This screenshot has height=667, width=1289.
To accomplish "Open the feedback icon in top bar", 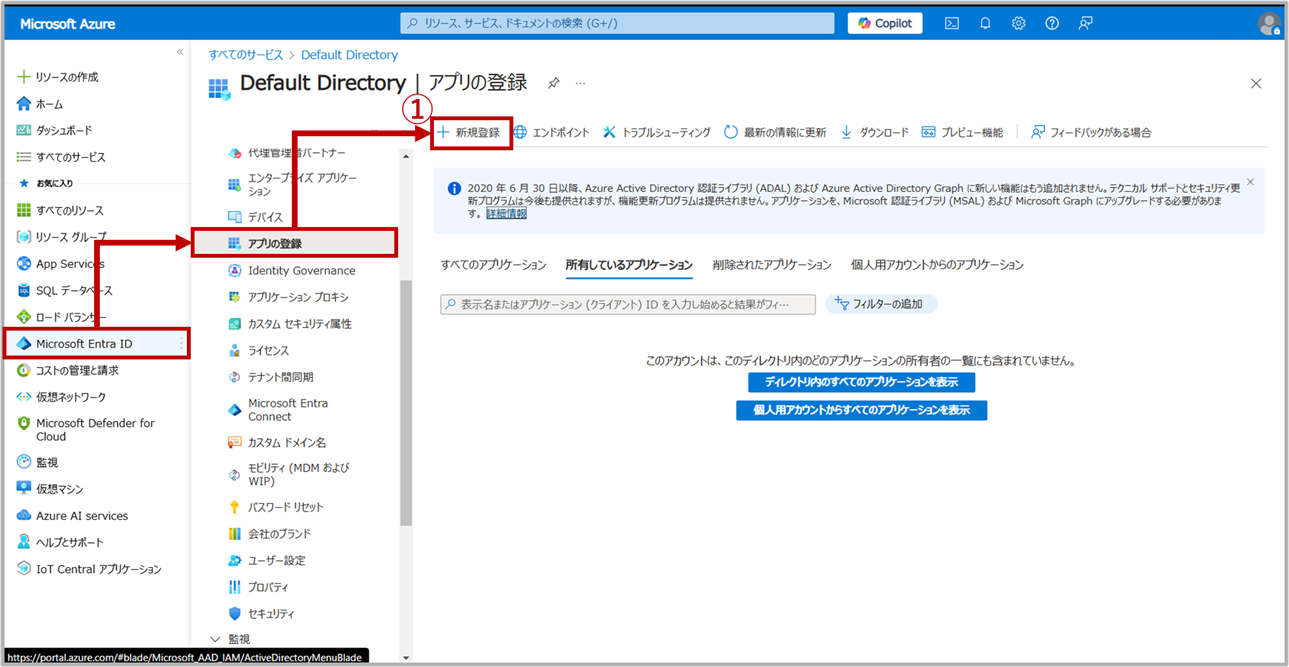I will click(x=1085, y=23).
